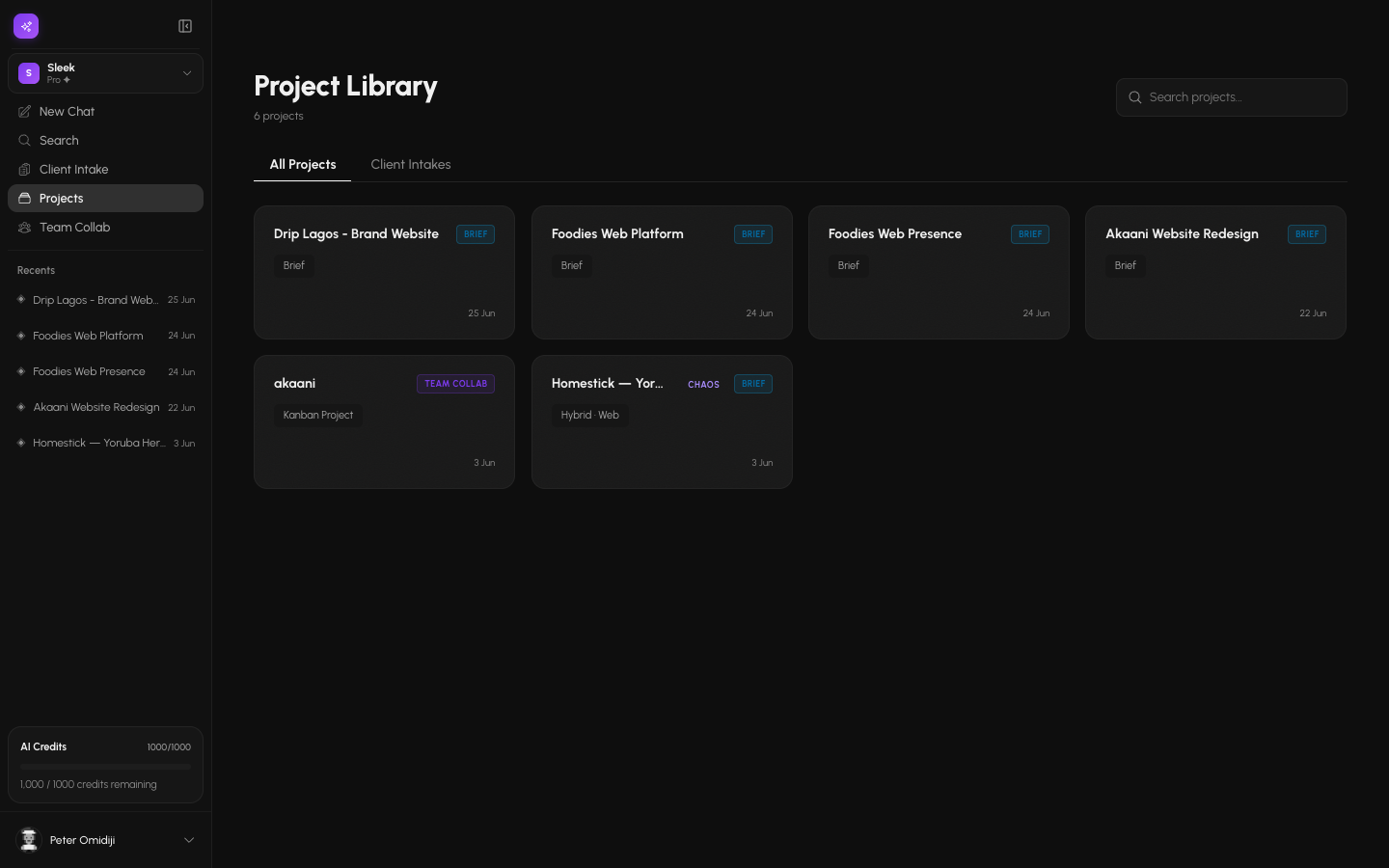Viewport: 1389px width, 868px height.
Task: Click the BRIEF badge on Foodies Web Platform
Action: click(x=753, y=234)
